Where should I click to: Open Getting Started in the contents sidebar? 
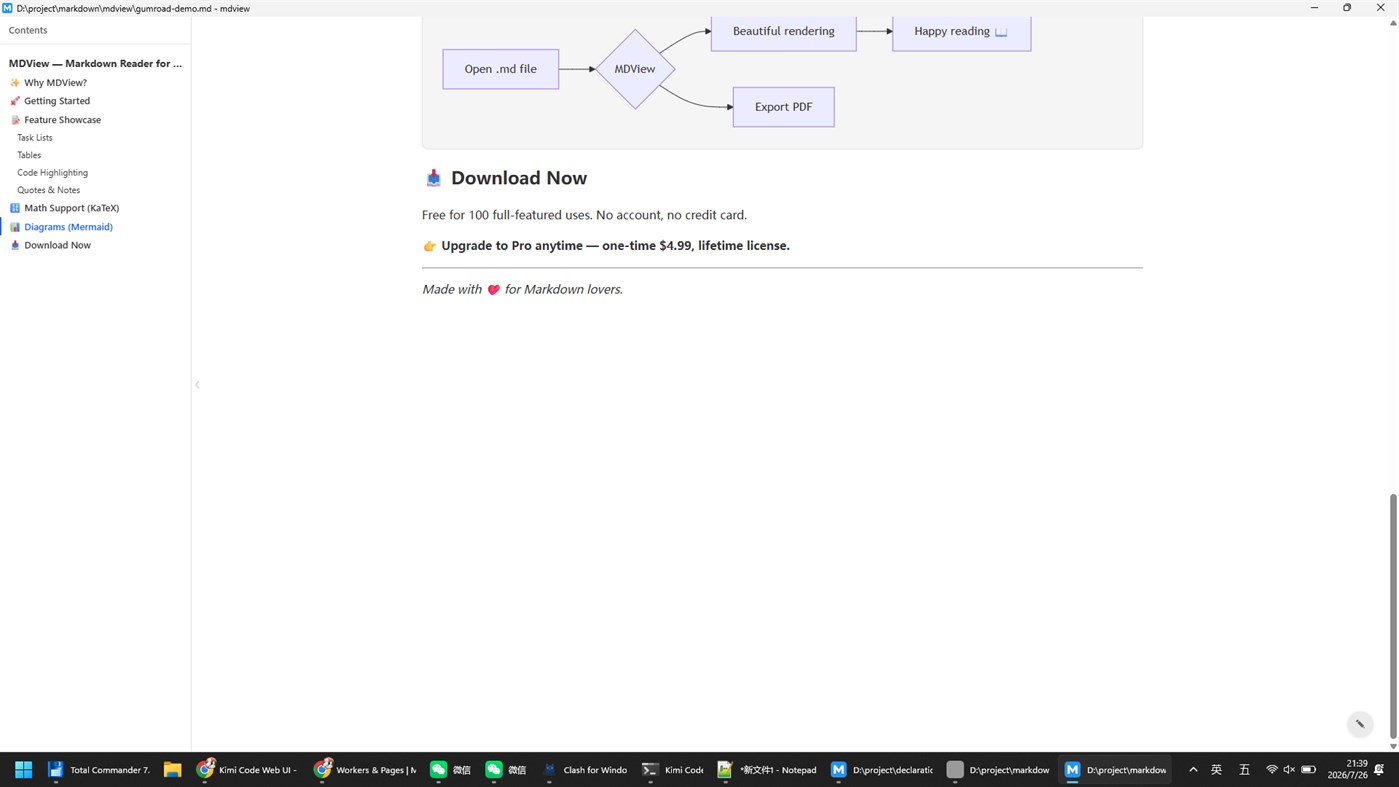pos(57,101)
